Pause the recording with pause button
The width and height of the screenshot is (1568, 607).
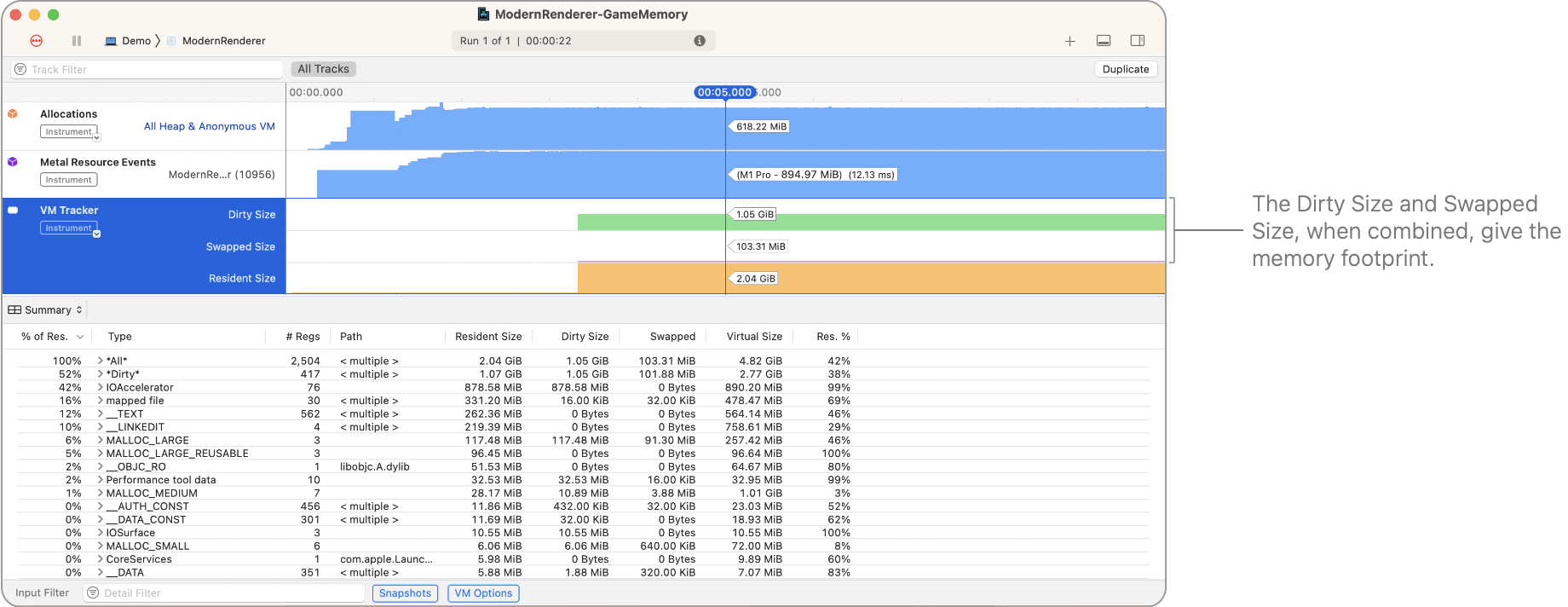pos(77,41)
